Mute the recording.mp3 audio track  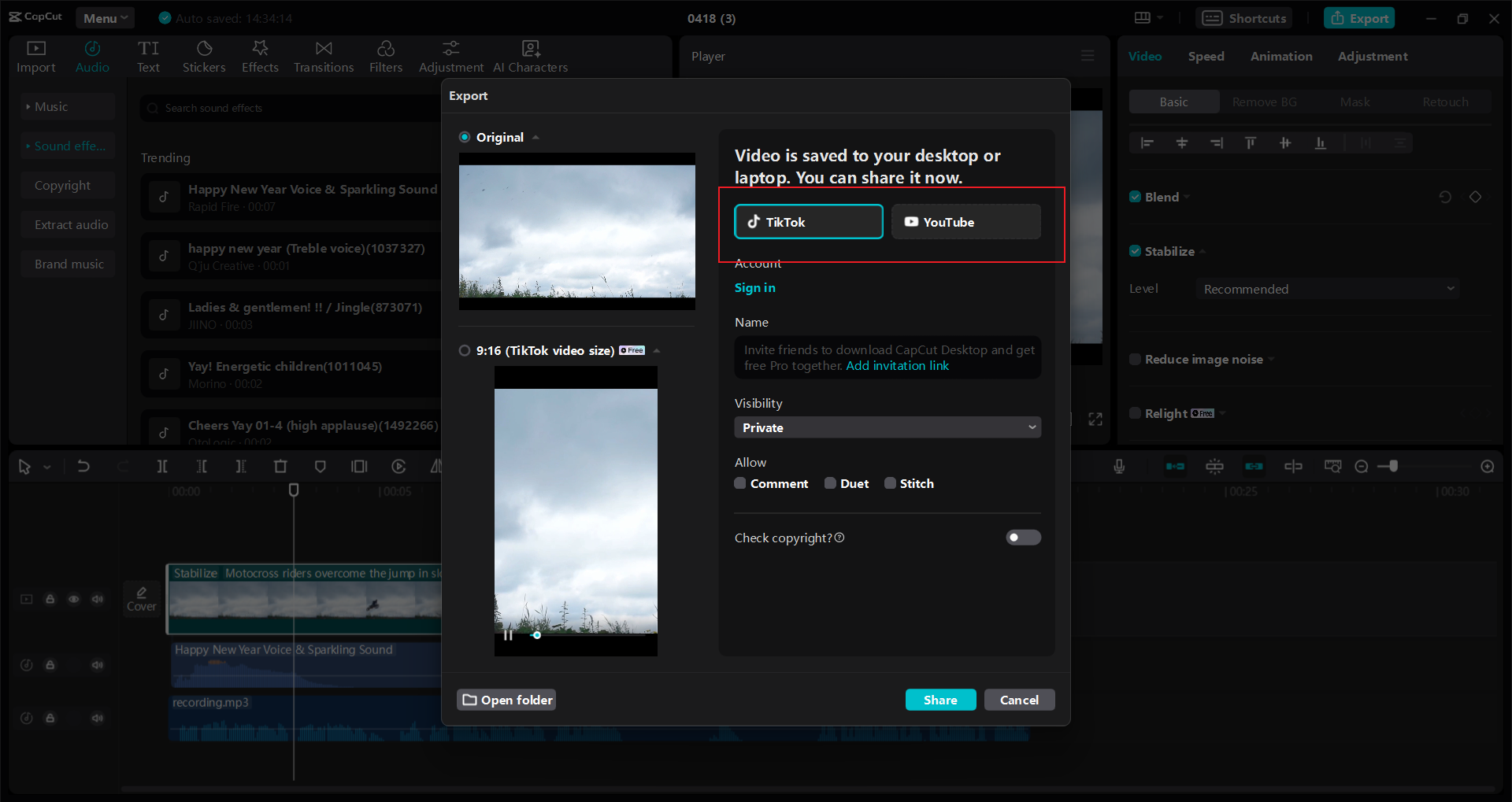tap(98, 718)
